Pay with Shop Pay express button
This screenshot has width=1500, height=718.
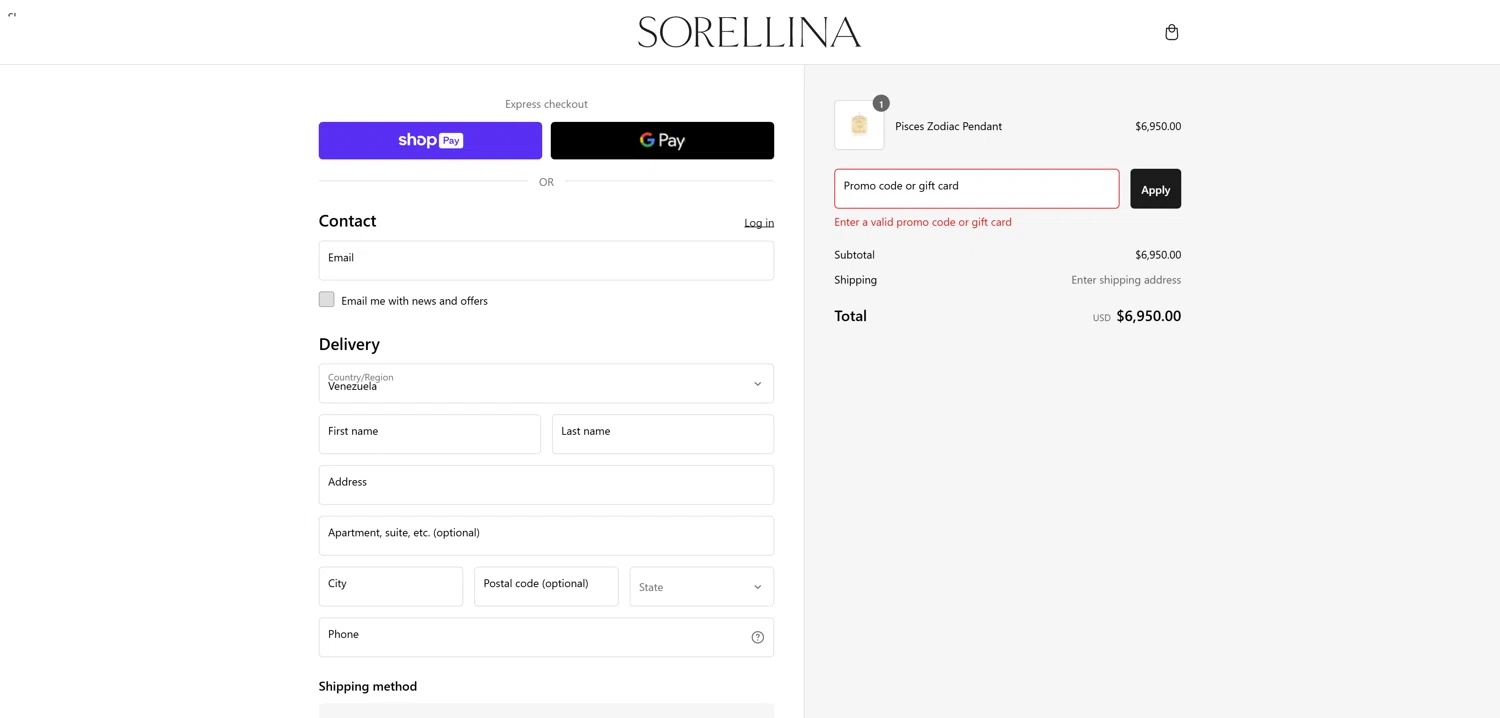point(430,141)
